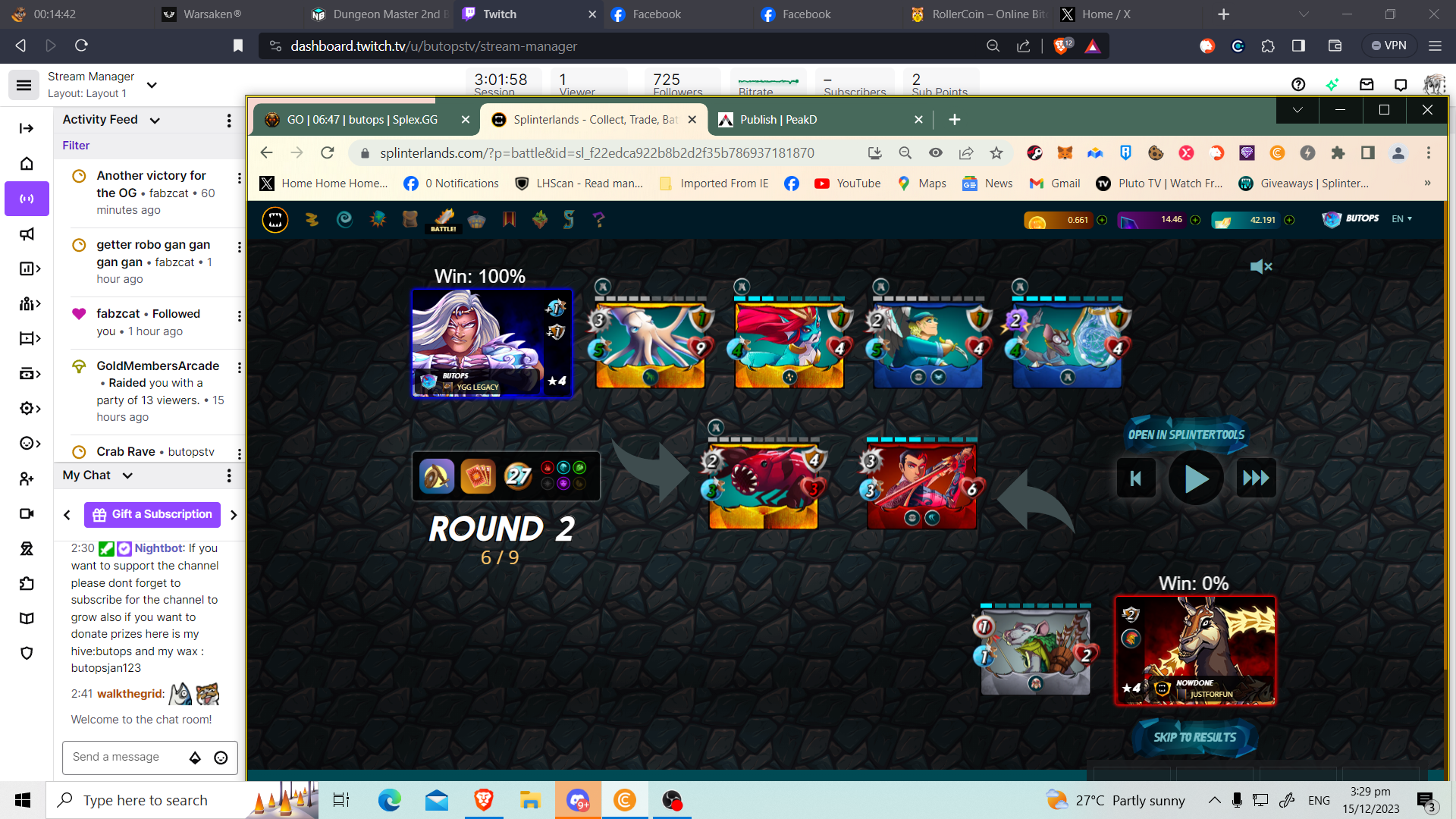The image size is (1456, 819).
Task: Open options for GoldMembersArcade raid event
Action: (x=240, y=368)
